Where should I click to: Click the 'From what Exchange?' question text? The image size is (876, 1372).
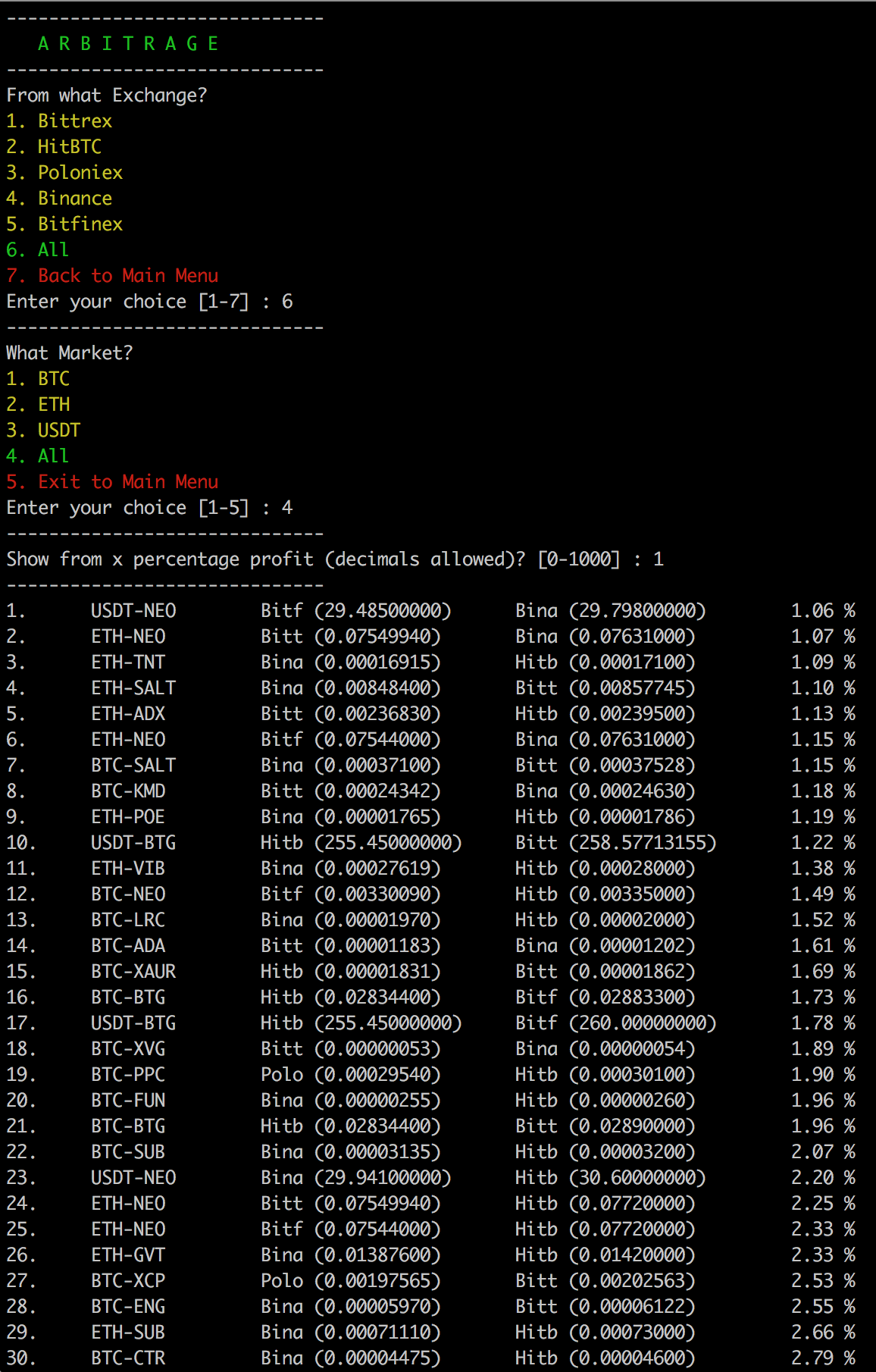107,96
